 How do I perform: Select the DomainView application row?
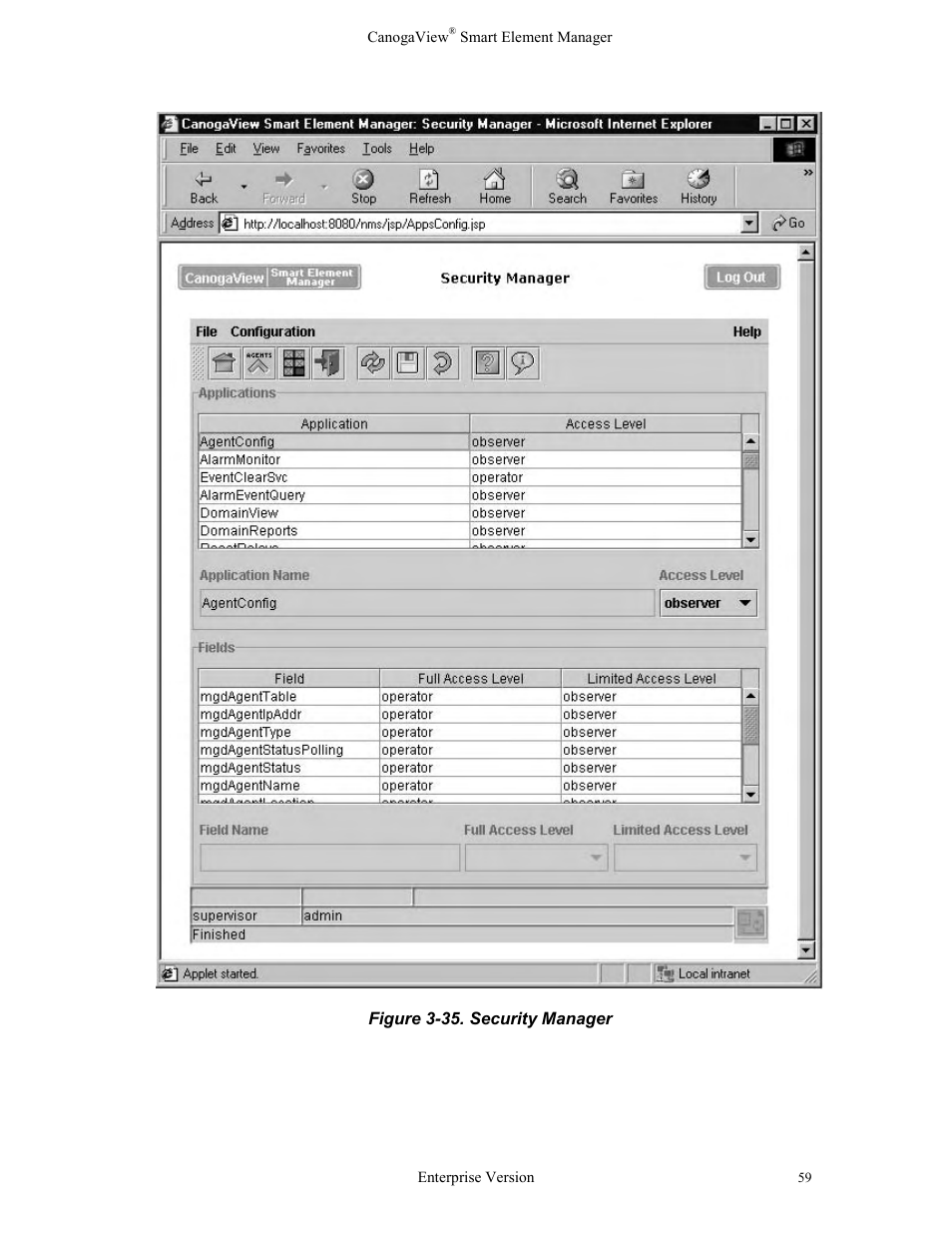(470, 513)
